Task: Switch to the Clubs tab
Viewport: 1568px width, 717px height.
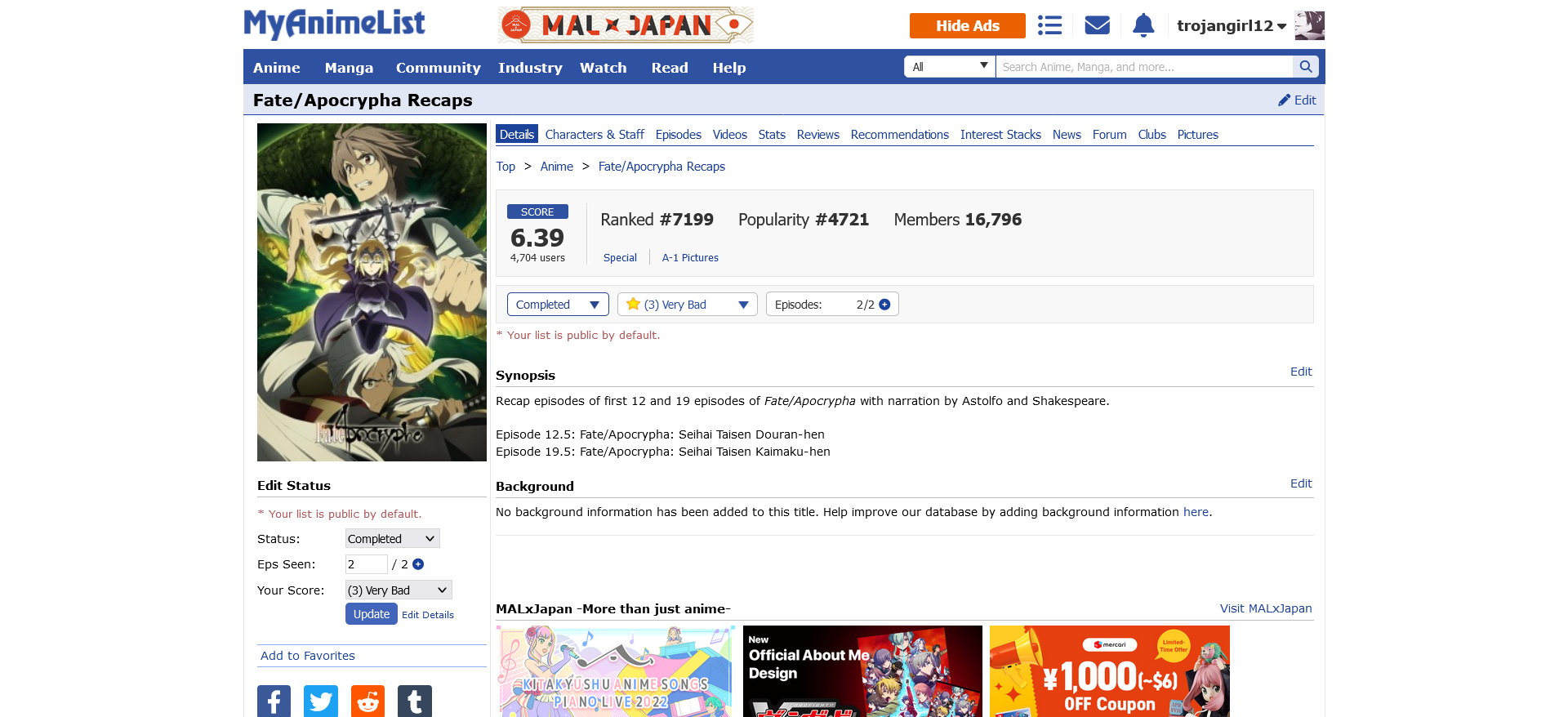Action: (x=1152, y=135)
